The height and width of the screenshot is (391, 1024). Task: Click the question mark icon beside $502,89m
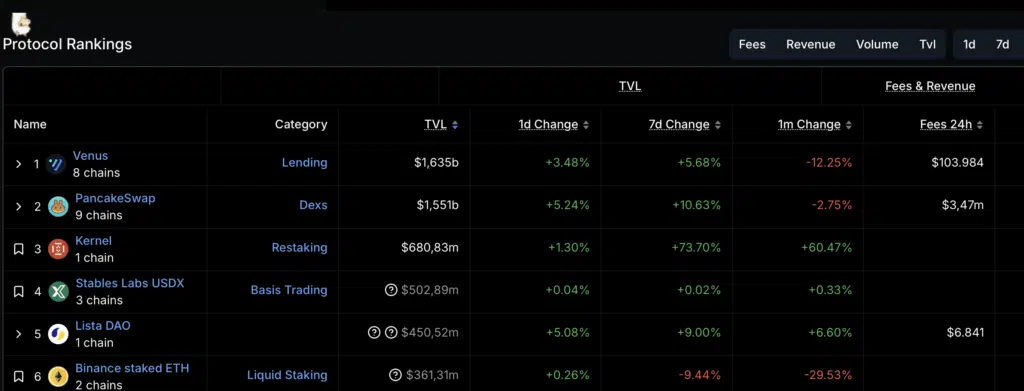coord(391,290)
